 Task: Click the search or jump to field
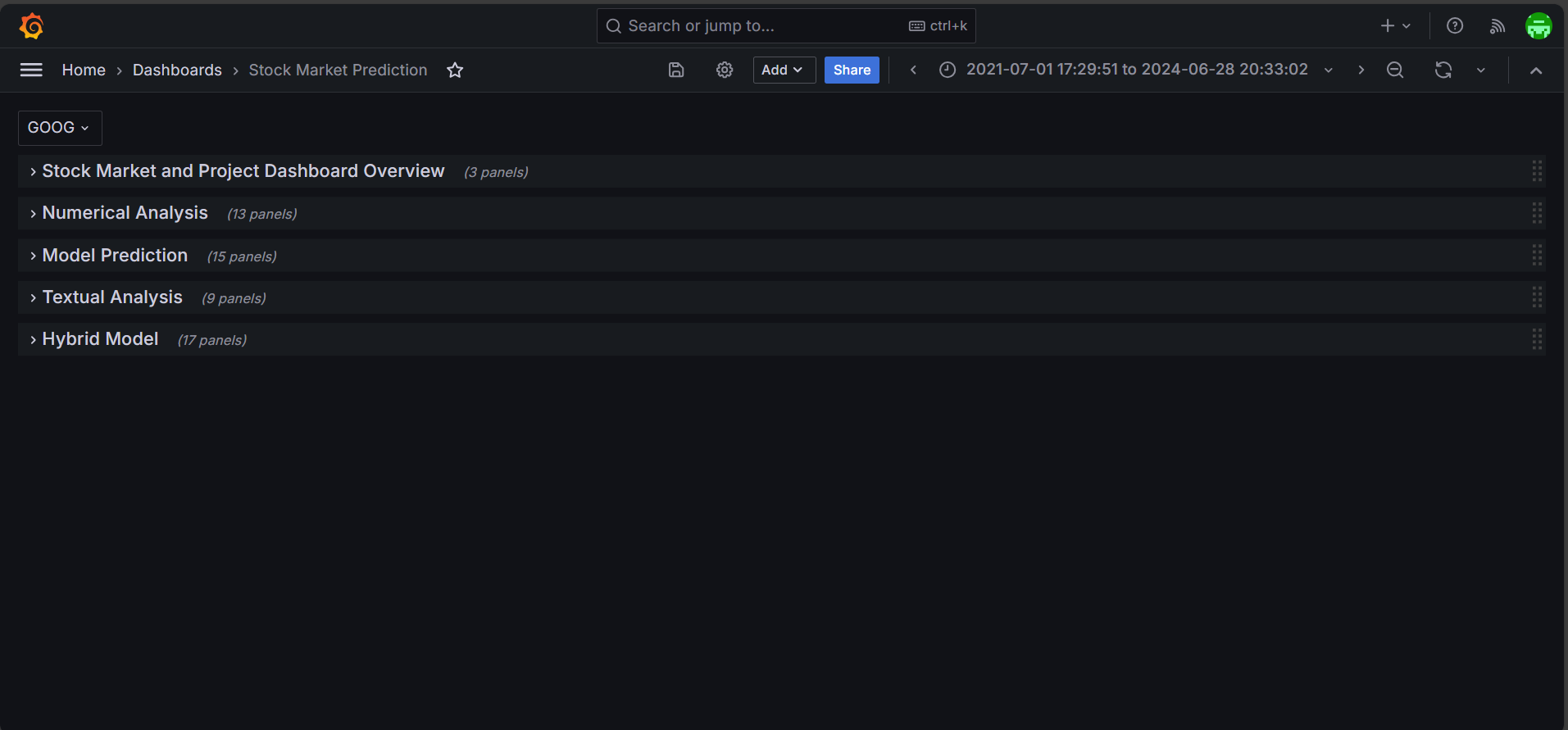coord(762,26)
